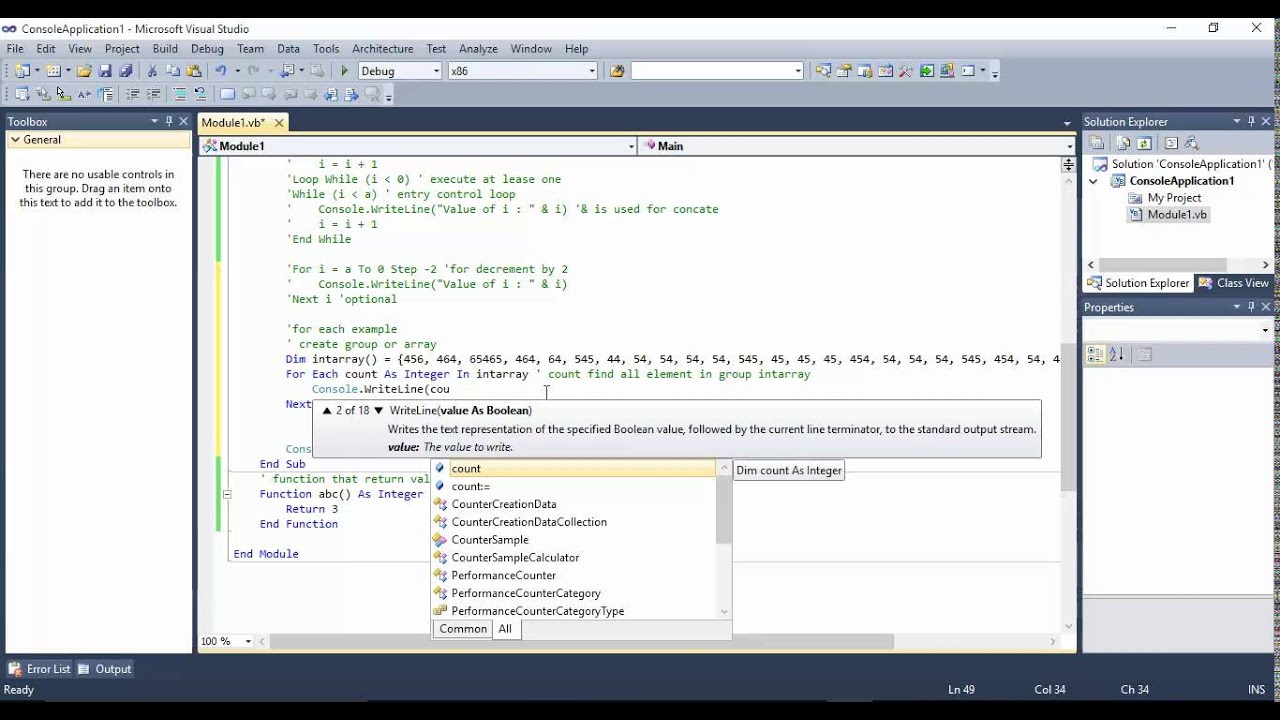The image size is (1280, 720).
Task: Open the Architecture menu
Action: (382, 48)
